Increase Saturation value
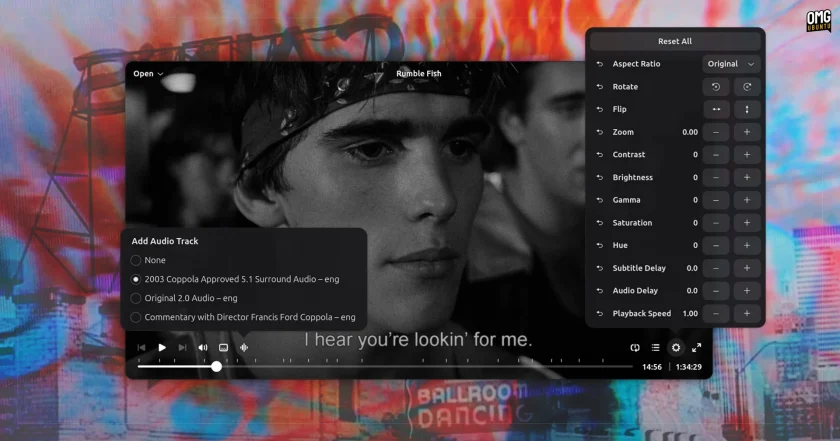This screenshot has height=441, width=840. click(747, 223)
